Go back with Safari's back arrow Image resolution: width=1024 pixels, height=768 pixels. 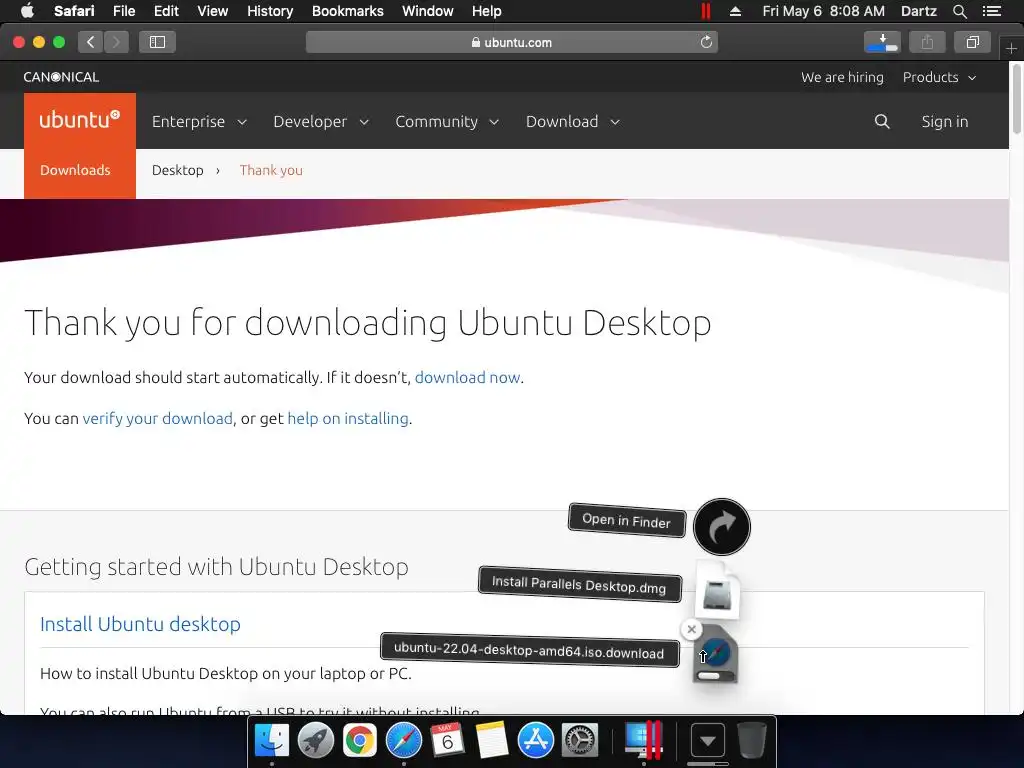[91, 42]
